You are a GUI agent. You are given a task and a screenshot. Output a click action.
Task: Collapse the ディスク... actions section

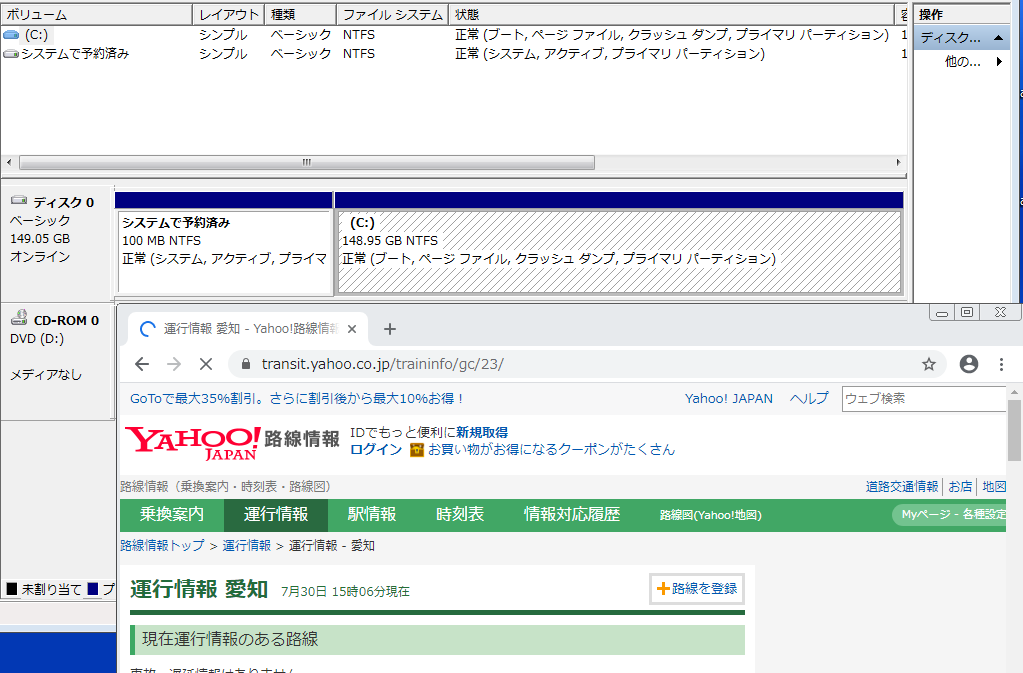click(998, 38)
